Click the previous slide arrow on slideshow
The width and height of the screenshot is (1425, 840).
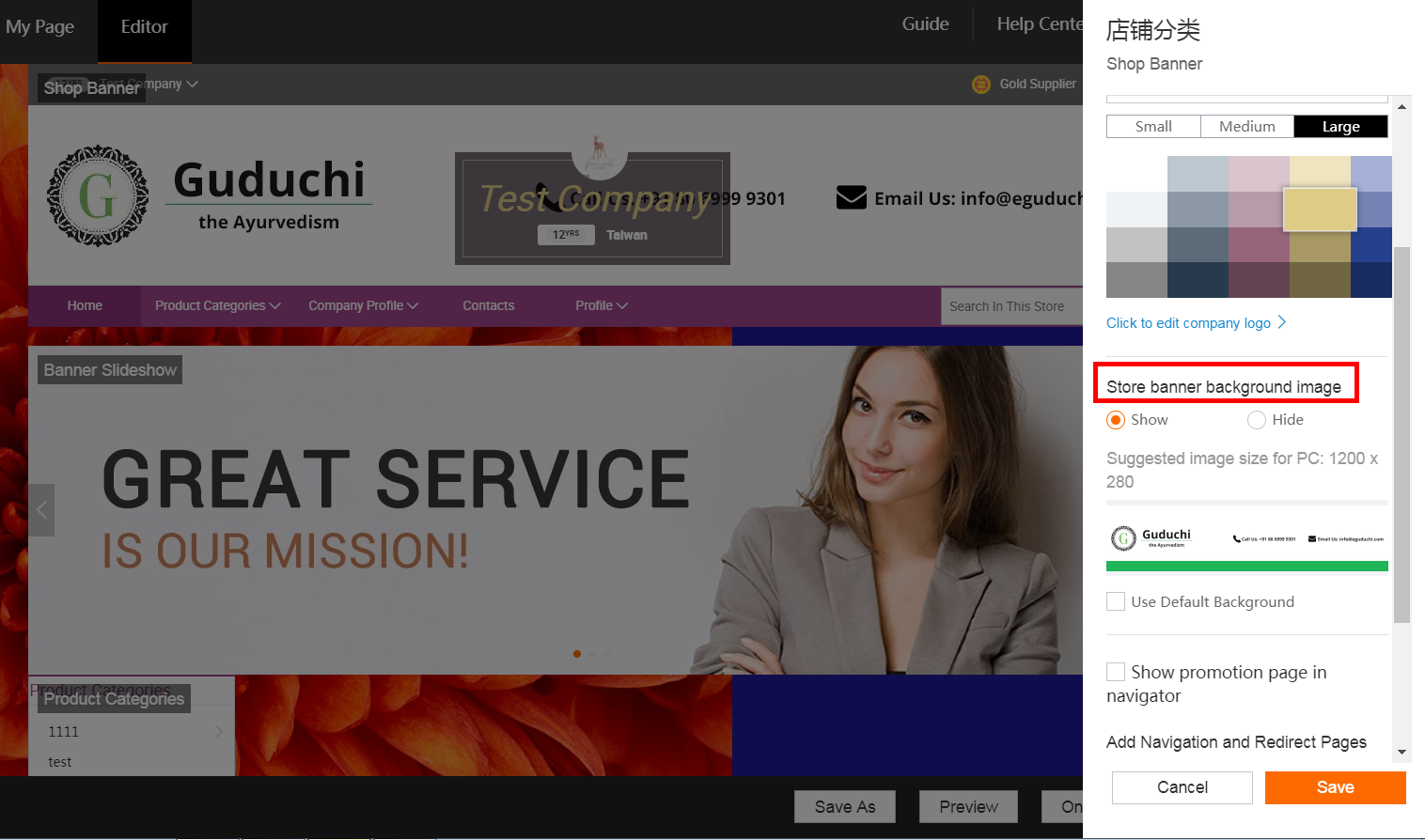click(41, 510)
